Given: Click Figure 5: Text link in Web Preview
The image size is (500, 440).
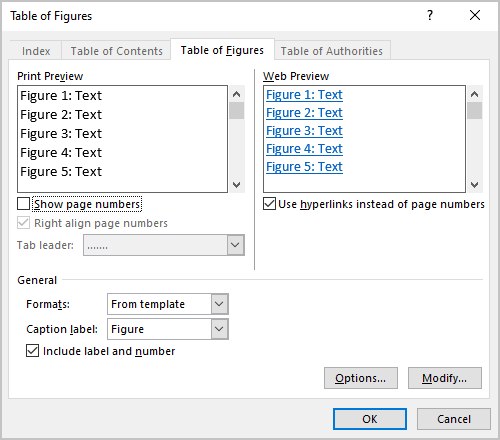Looking at the screenshot, I should click(304, 167).
